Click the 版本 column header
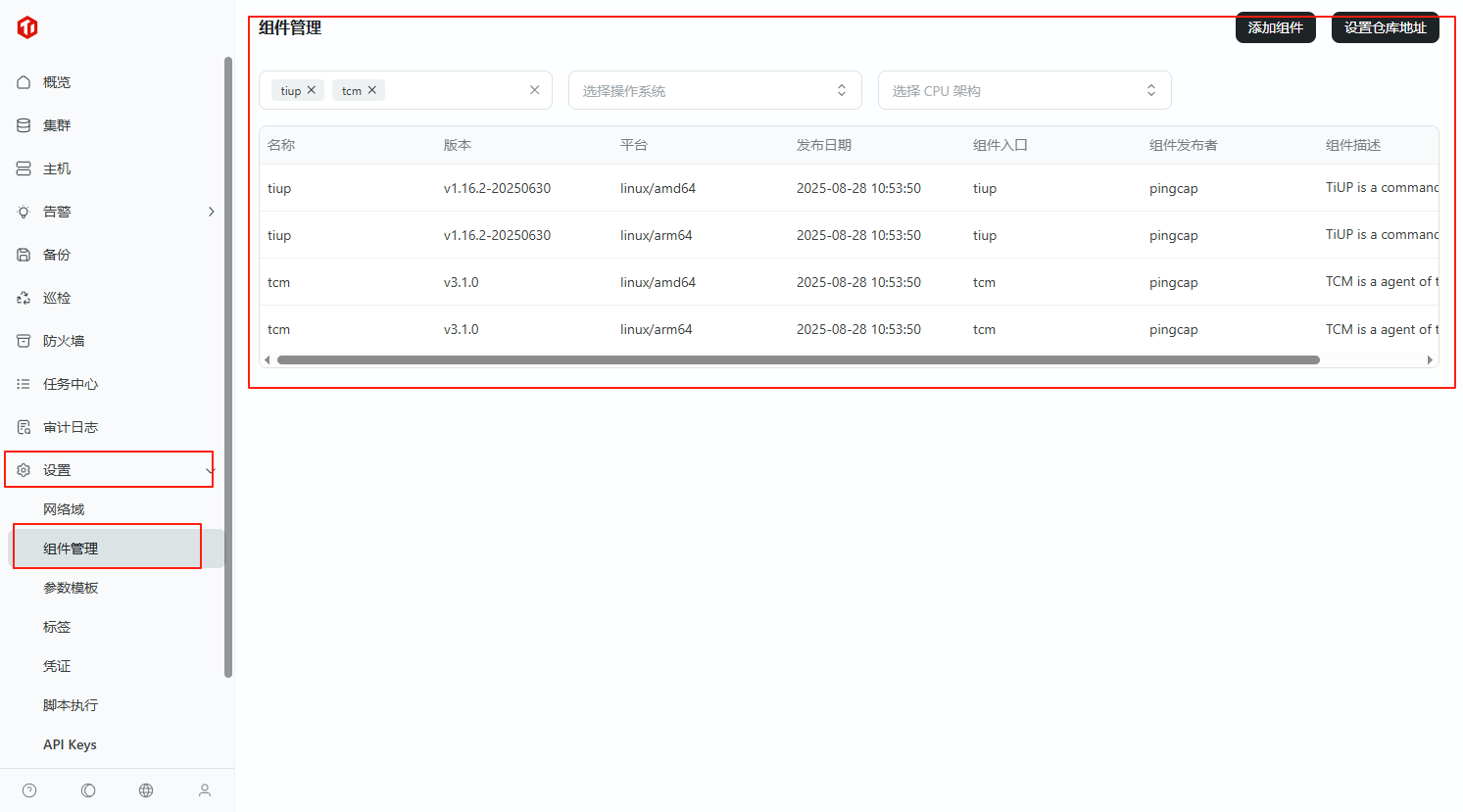Screen dimensions: 1463x812 458,145
